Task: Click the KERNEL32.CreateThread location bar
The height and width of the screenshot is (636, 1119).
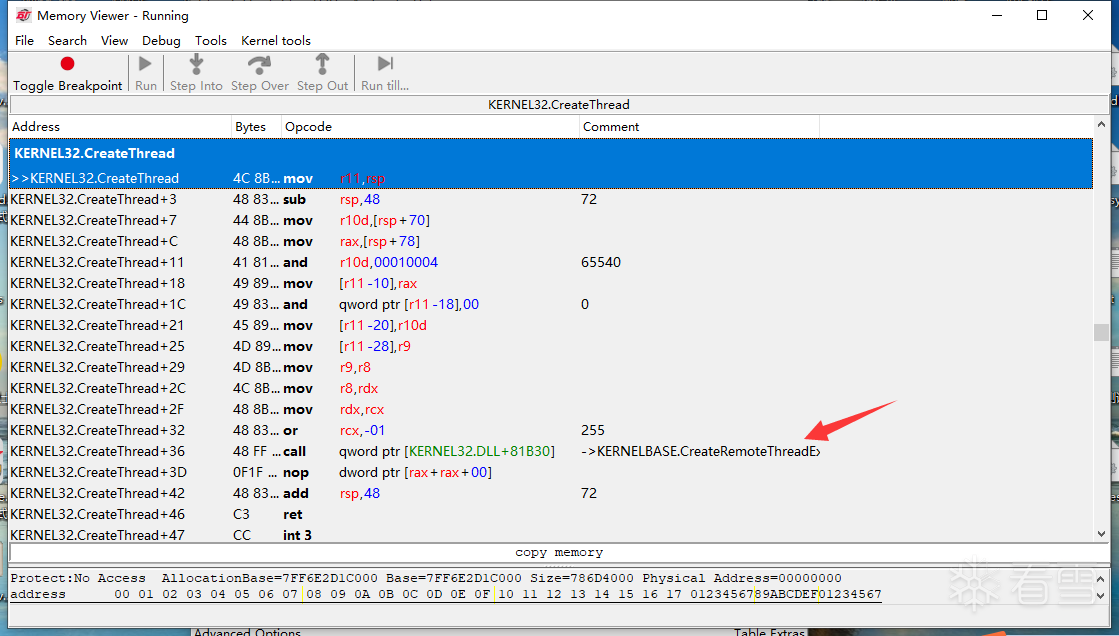Action: click(559, 105)
